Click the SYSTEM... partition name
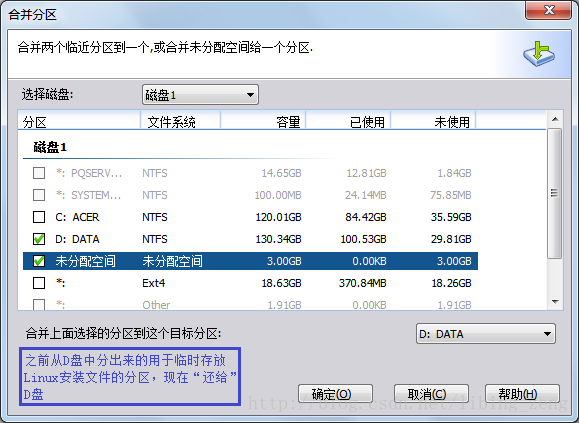 (x=88, y=195)
